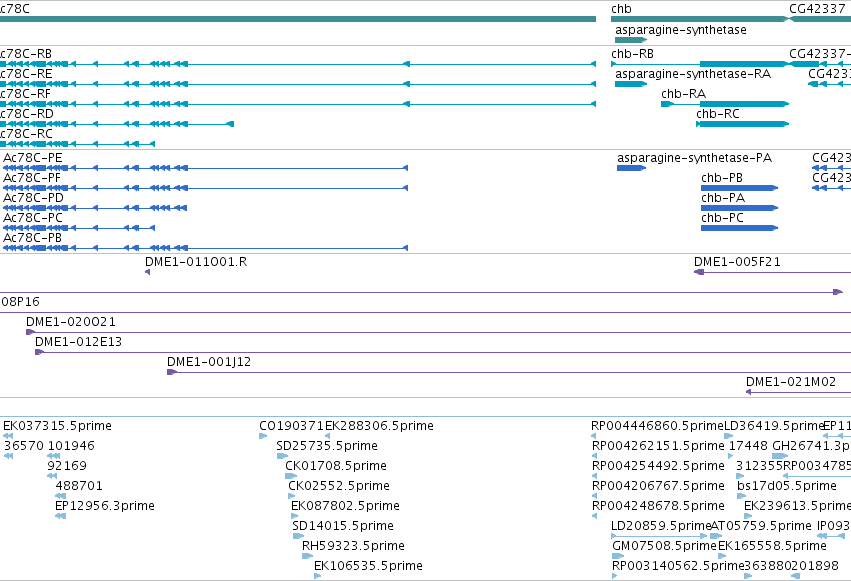
Task: Click the EK288306.5prime EST label
Action: pyautogui.click(x=379, y=426)
